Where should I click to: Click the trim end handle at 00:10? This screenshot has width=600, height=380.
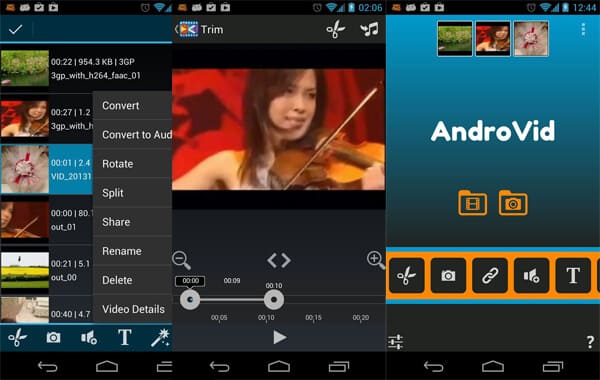274,300
